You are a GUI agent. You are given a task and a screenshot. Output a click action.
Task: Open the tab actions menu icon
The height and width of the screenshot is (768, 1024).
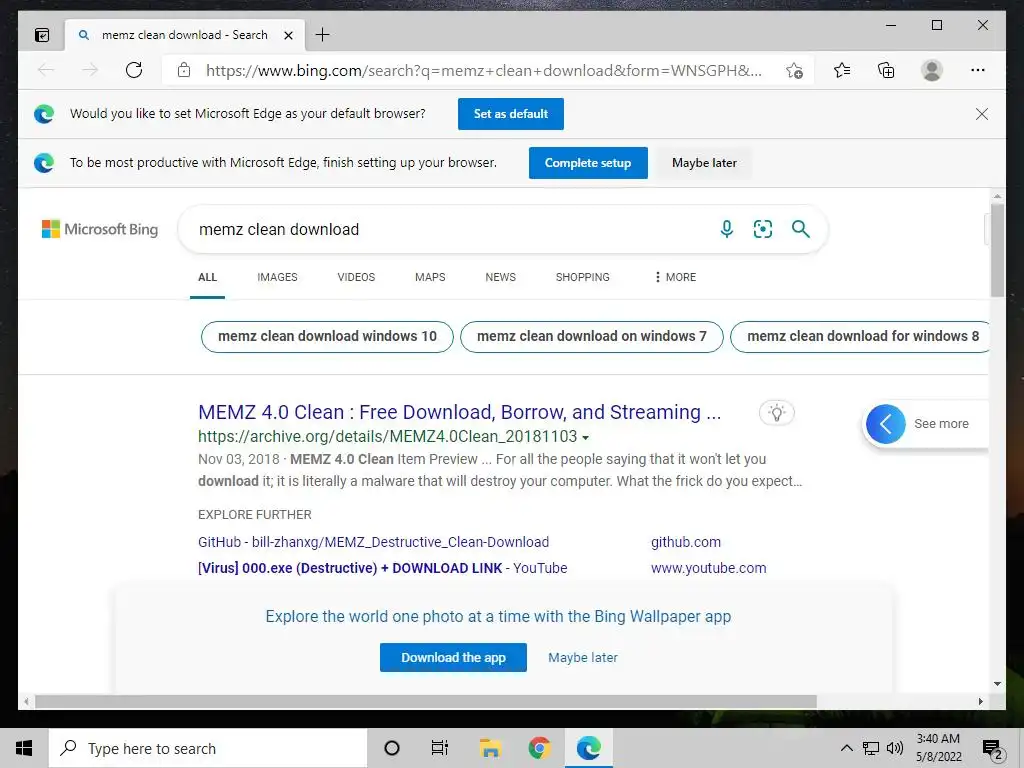[x=42, y=35]
